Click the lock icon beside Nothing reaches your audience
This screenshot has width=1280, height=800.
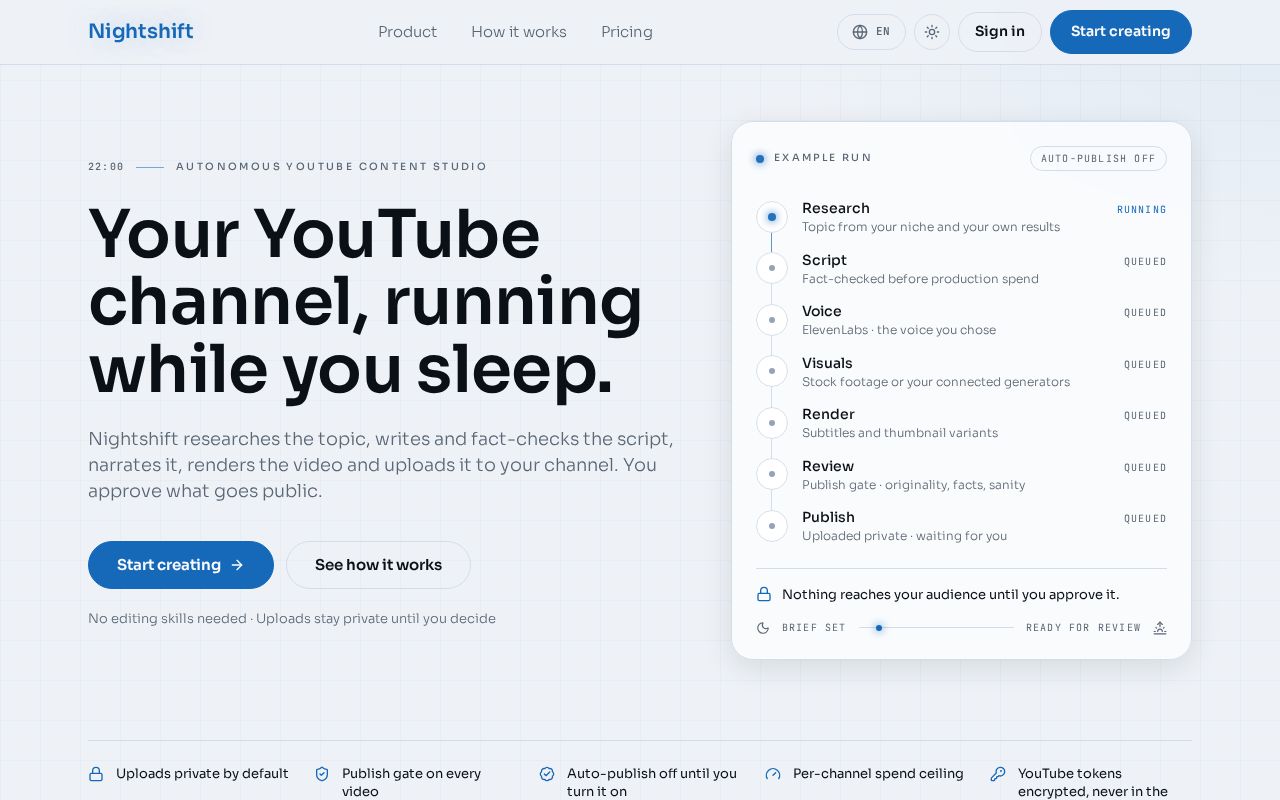(x=764, y=594)
